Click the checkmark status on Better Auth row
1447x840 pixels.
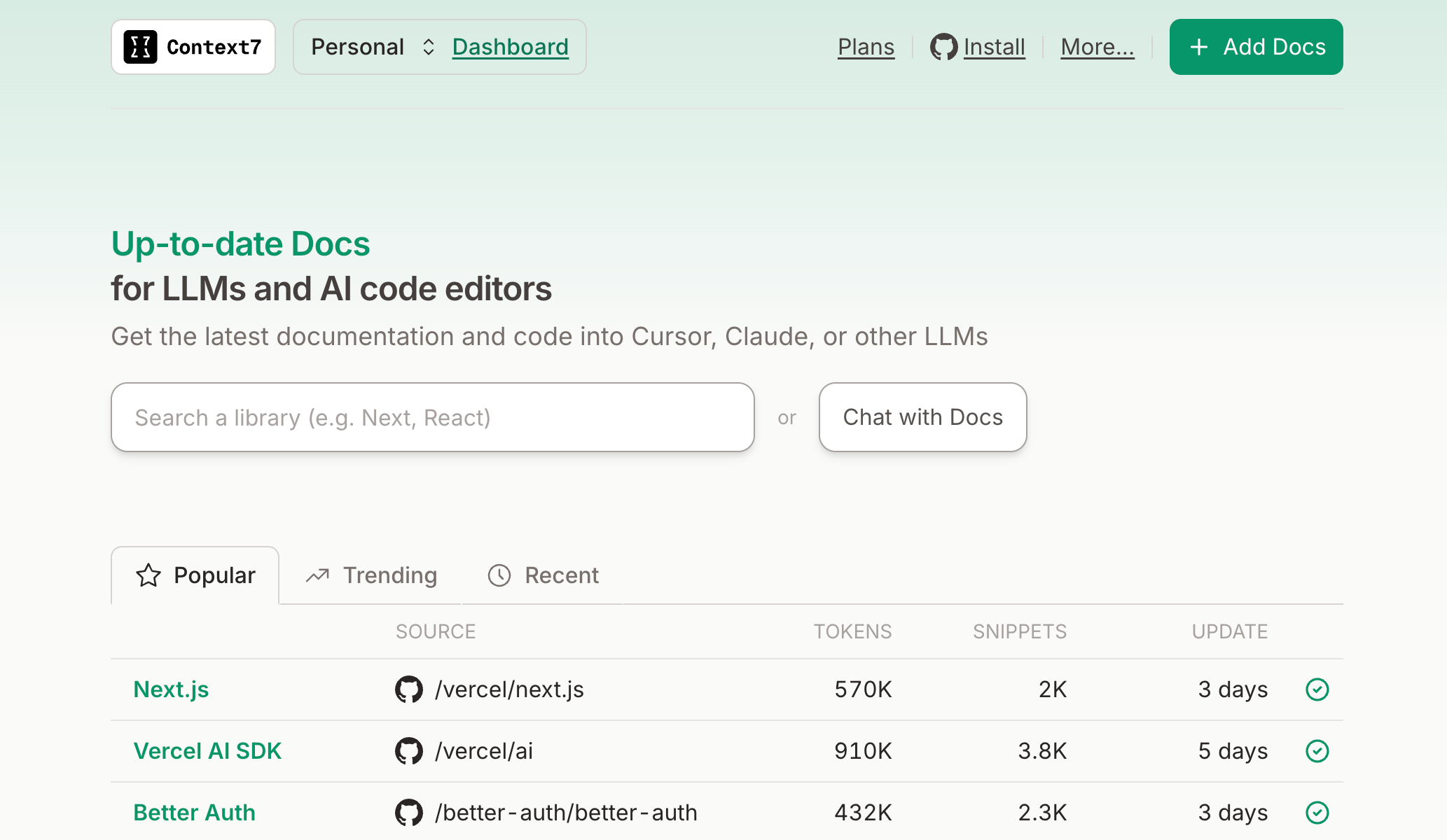[1317, 813]
